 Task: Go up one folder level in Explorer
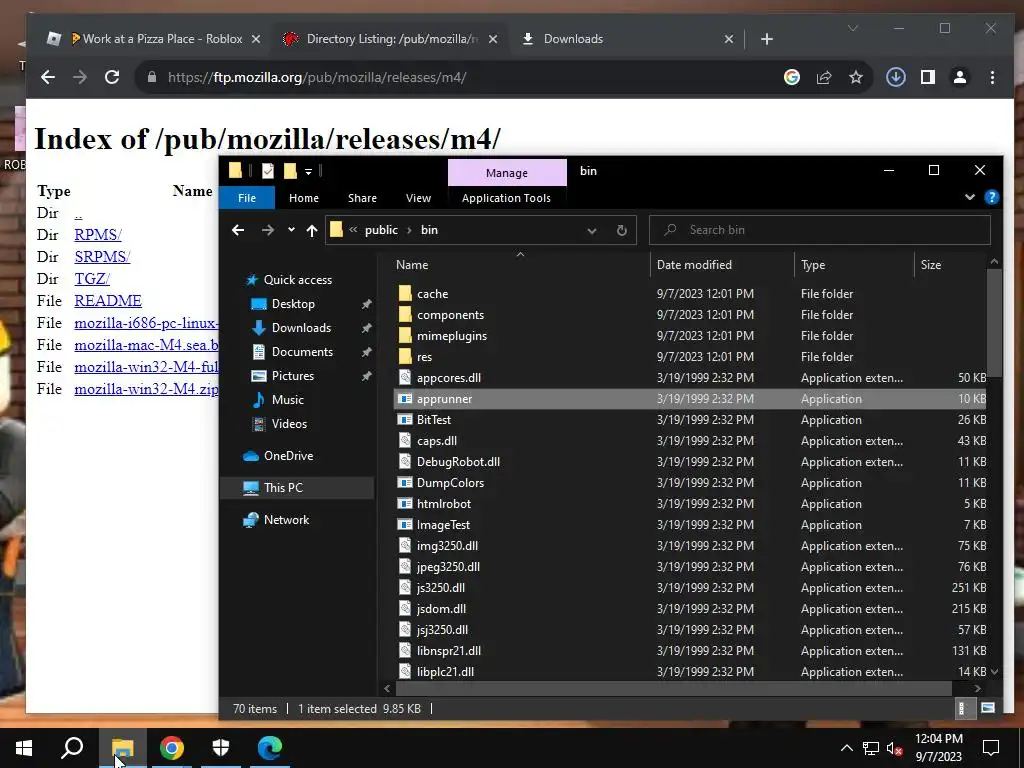pos(312,230)
